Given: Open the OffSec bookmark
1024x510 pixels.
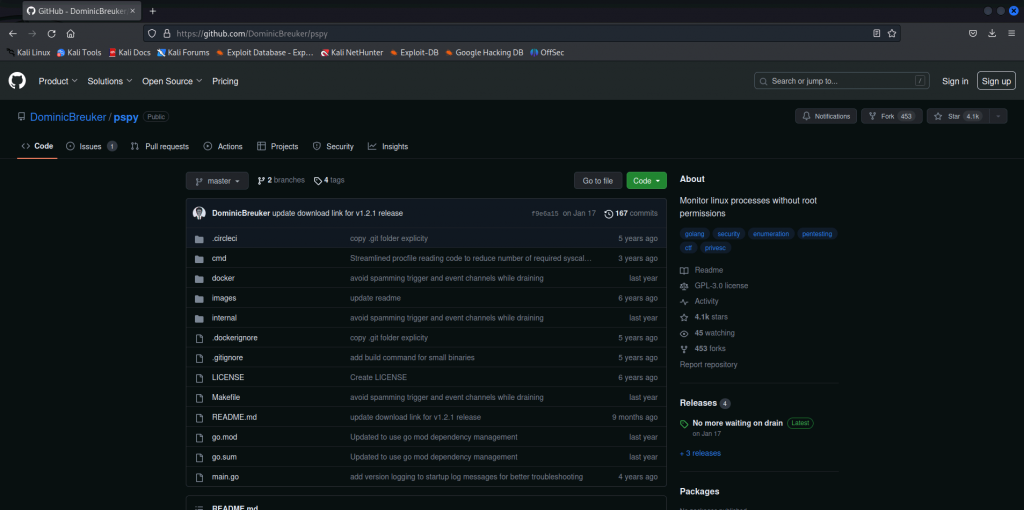Looking at the screenshot, I should (547, 52).
